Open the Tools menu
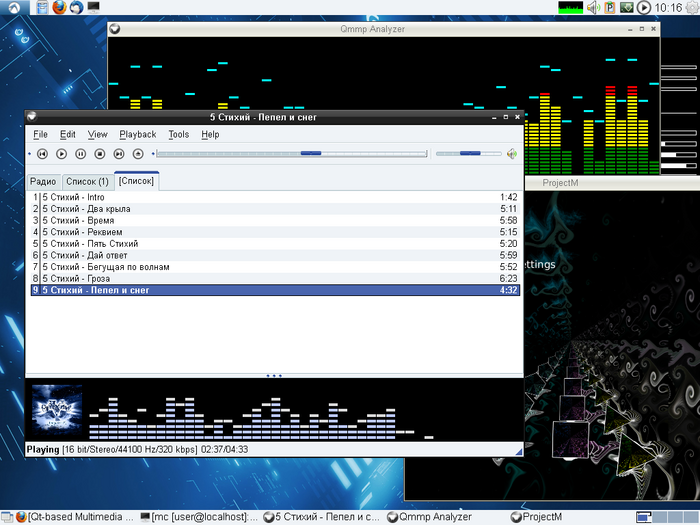700x525 pixels. (178, 134)
